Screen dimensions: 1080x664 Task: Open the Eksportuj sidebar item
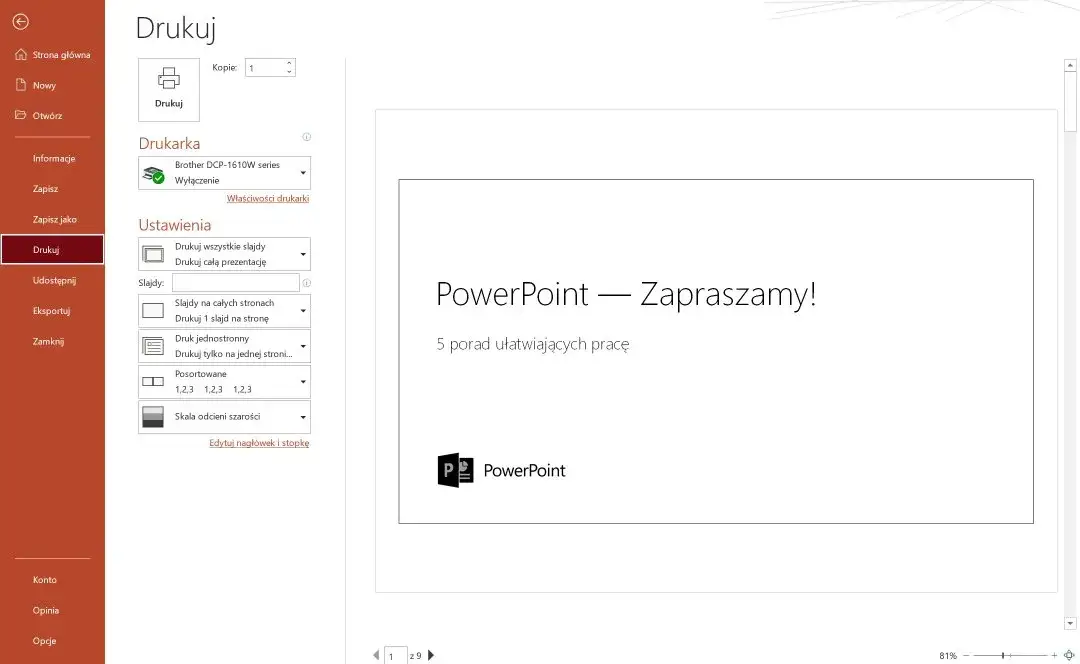(53, 311)
